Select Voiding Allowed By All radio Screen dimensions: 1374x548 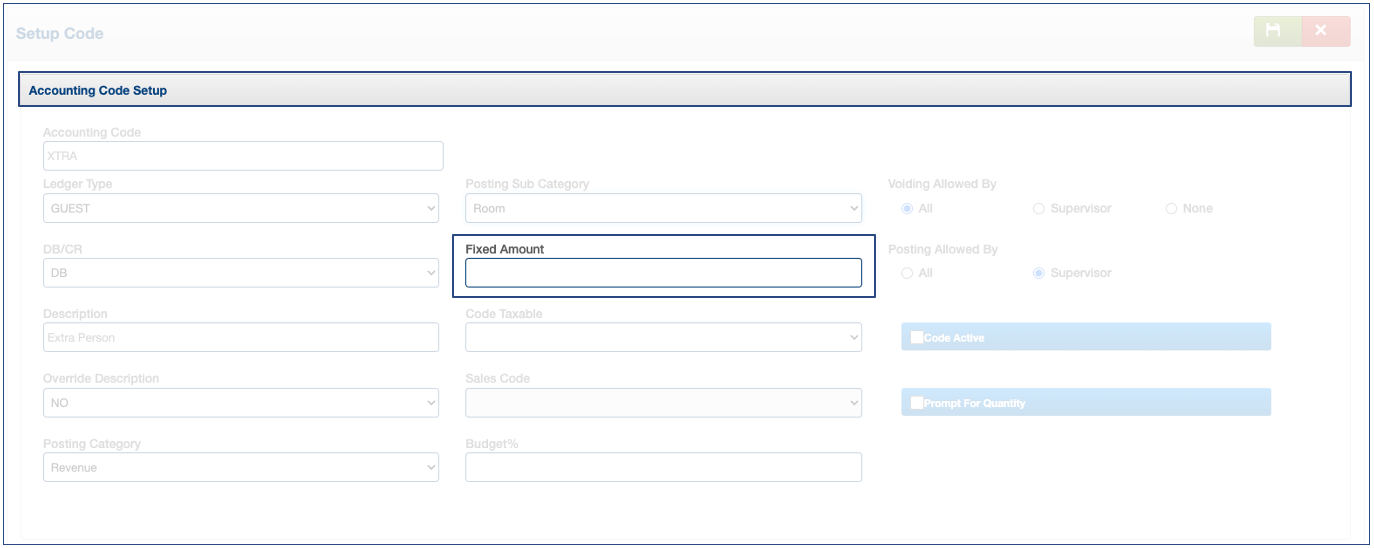click(907, 208)
